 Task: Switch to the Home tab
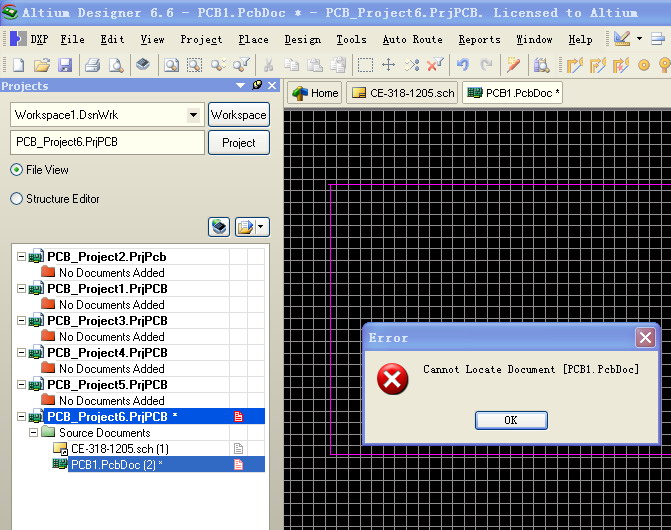coord(315,93)
